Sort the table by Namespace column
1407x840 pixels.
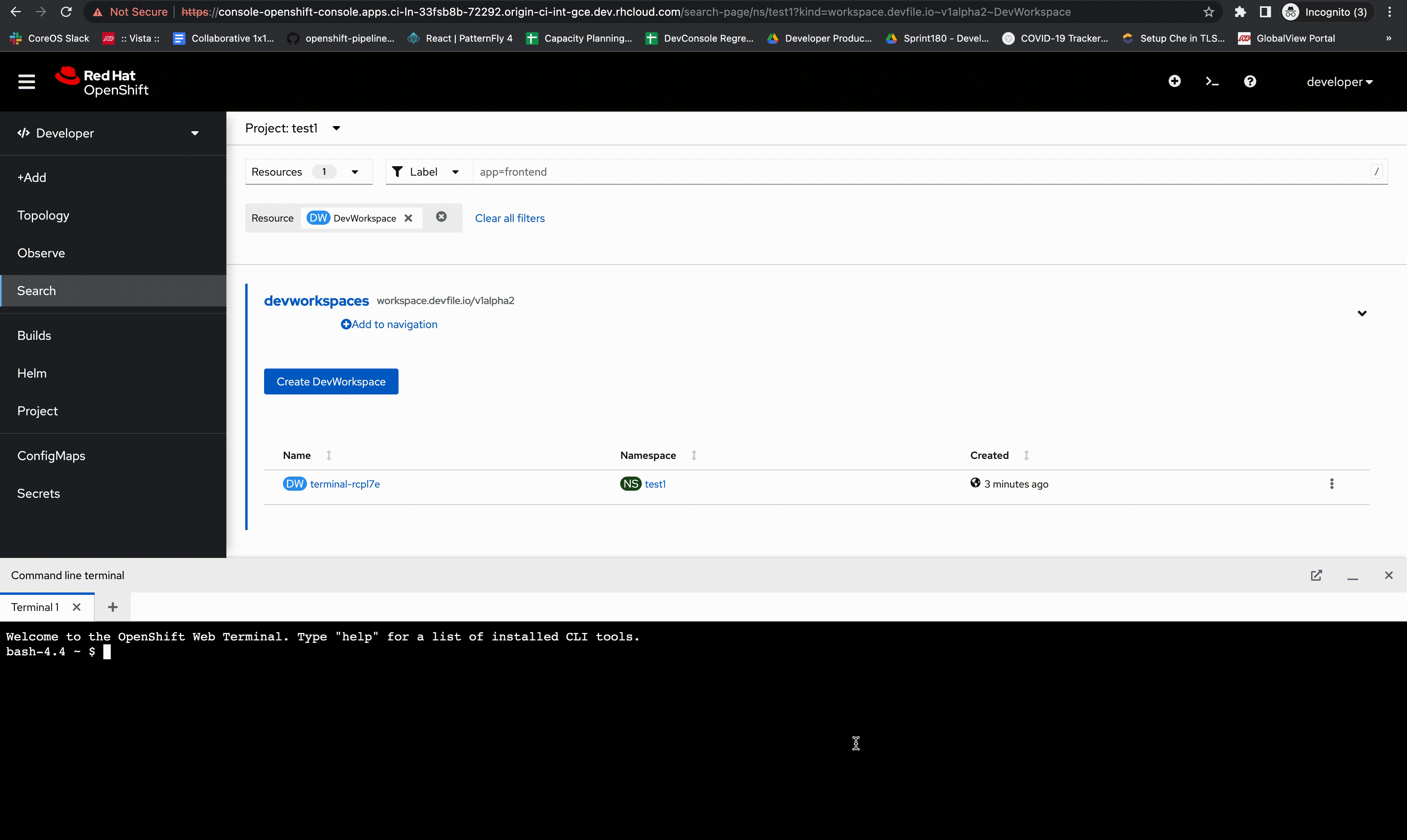pyautogui.click(x=648, y=456)
